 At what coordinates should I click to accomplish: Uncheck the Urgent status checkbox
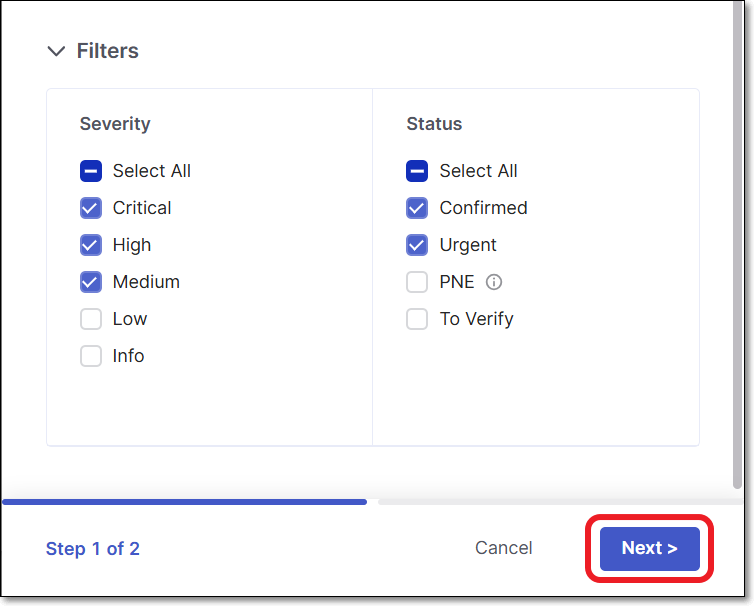point(417,245)
